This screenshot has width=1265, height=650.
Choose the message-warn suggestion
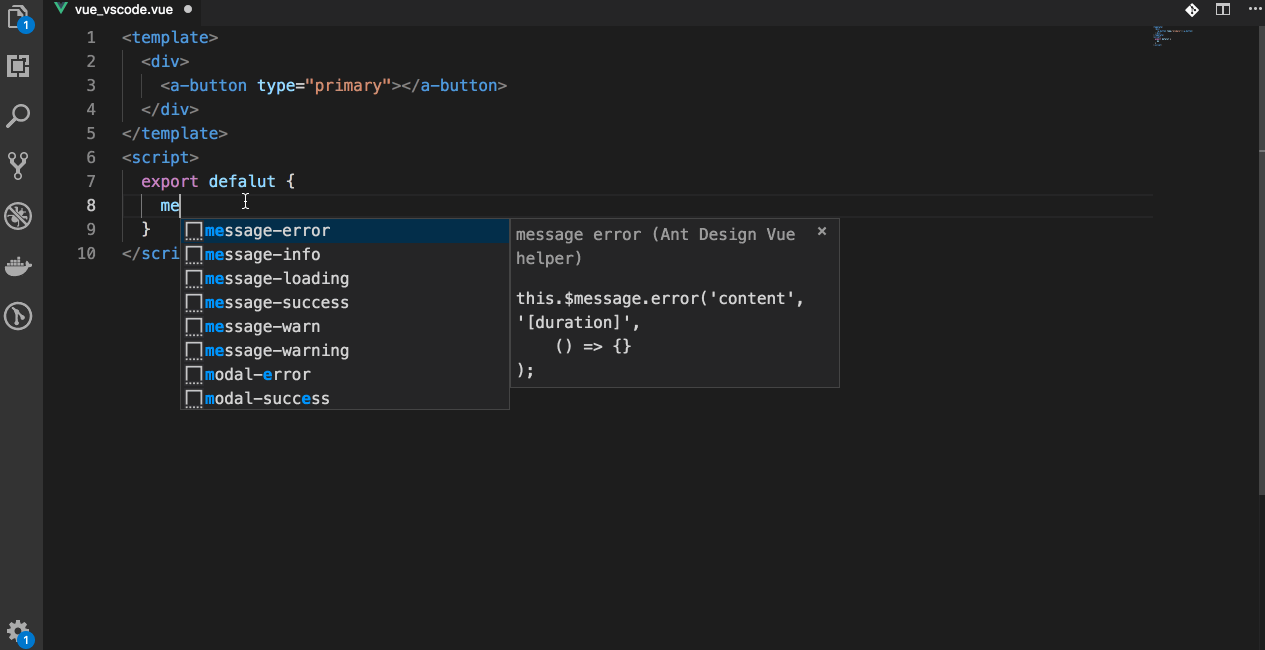tap(344, 327)
